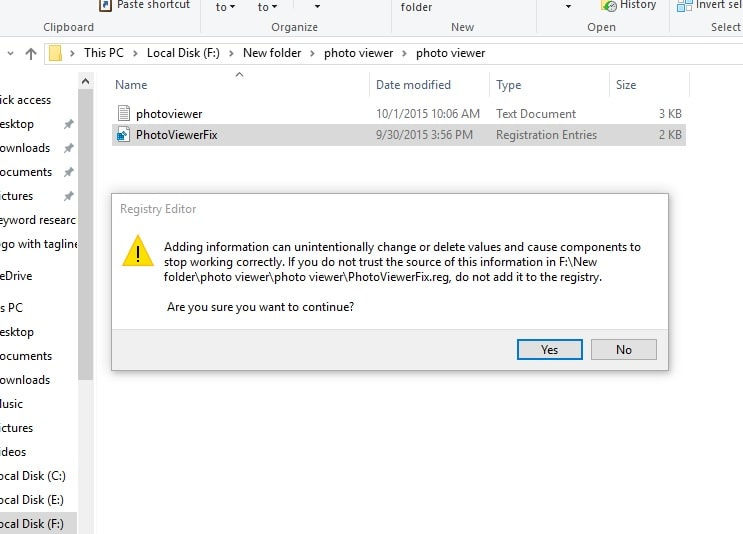Open pinned Pictures in Quick access

pos(17,196)
